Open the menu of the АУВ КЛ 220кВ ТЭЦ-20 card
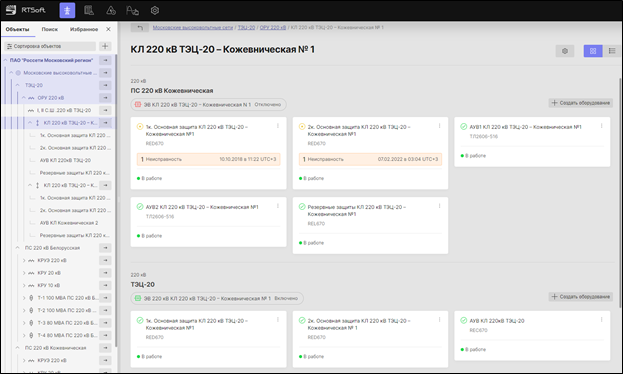This screenshot has width=623, height=374. [602, 320]
